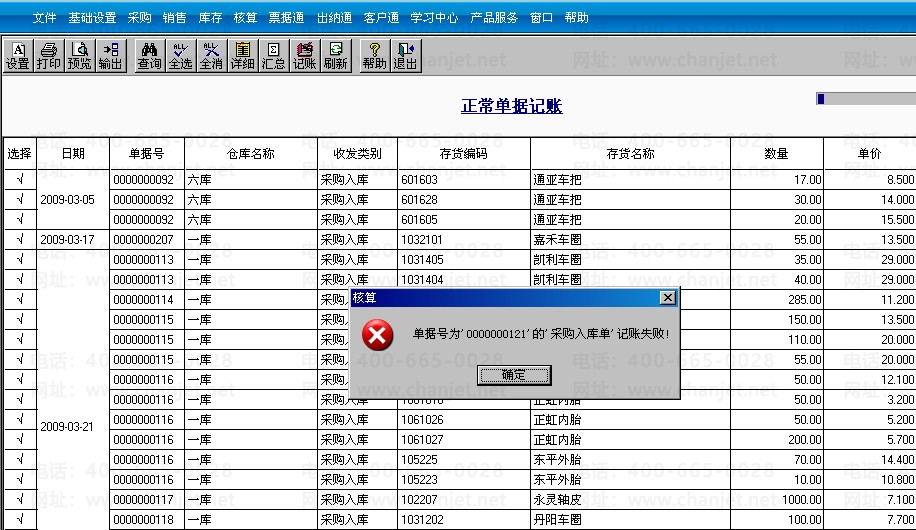Refresh the list with 刷新 icon
The height and width of the screenshot is (530, 916).
[335, 56]
